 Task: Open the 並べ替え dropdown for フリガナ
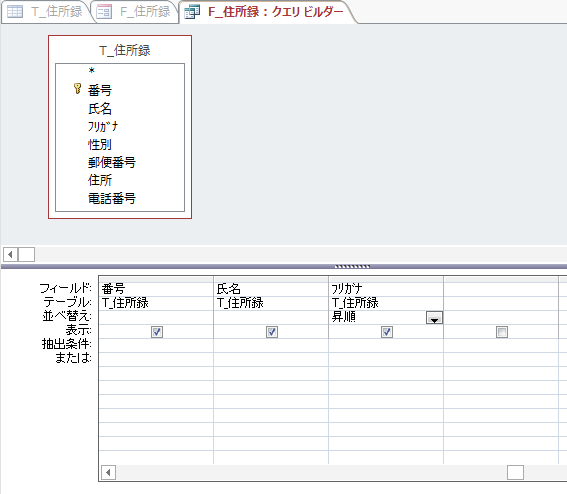(434, 318)
